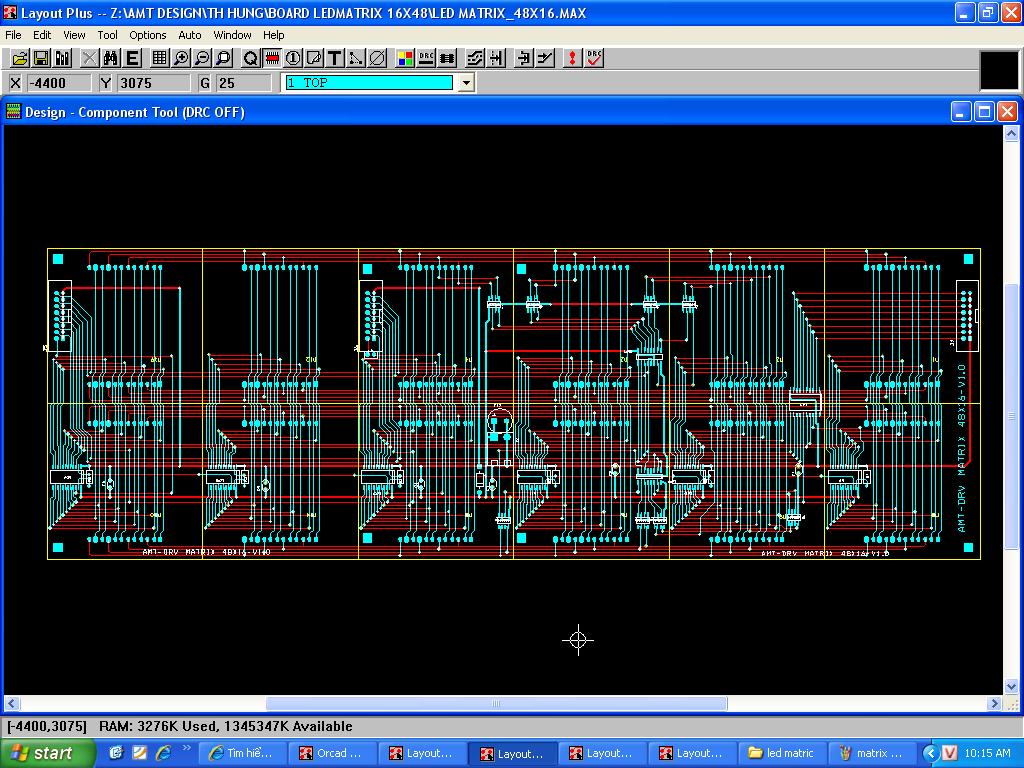
Task: Switch to the Orcad taskbar button
Action: point(331,753)
